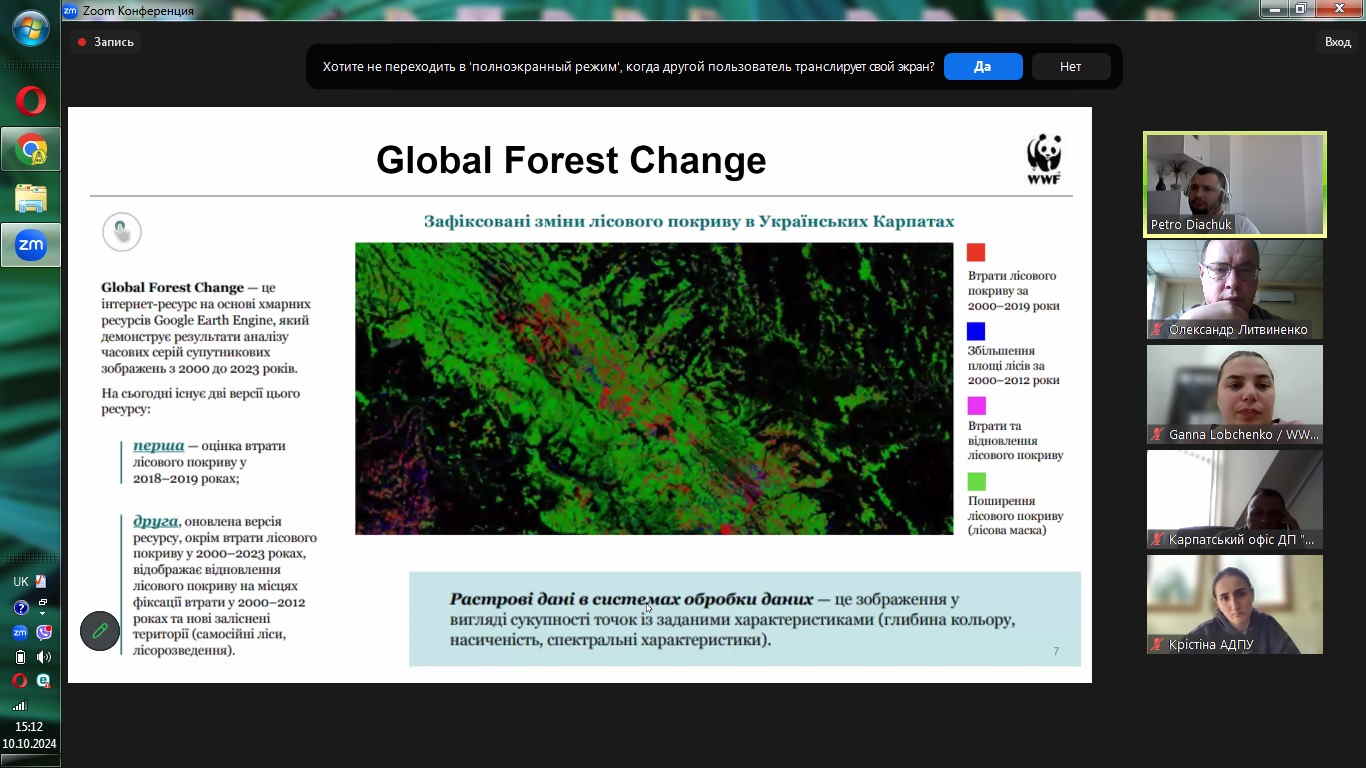Switch to Google Chrome in the taskbar

click(30, 150)
